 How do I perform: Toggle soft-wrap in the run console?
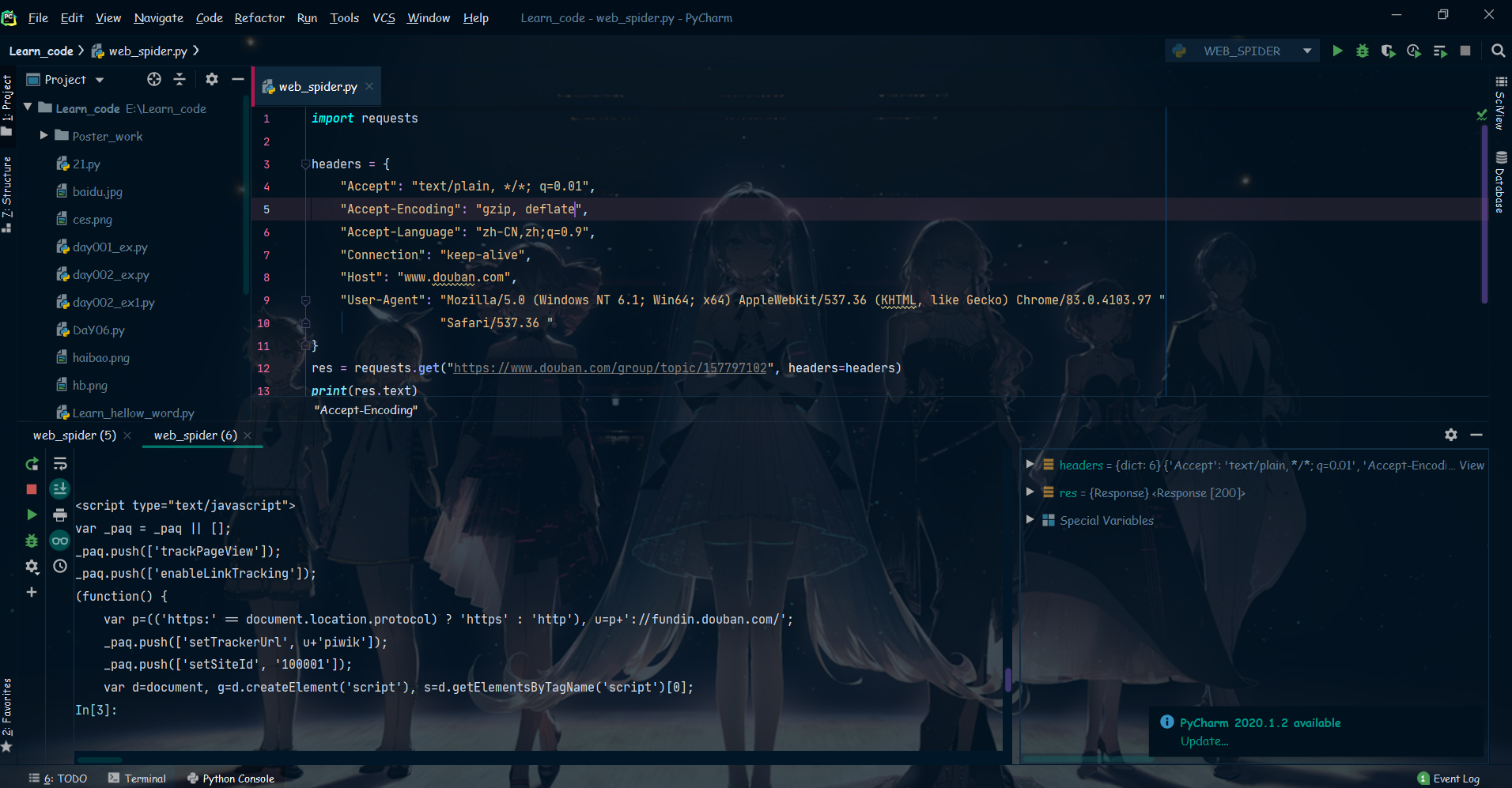(60, 464)
